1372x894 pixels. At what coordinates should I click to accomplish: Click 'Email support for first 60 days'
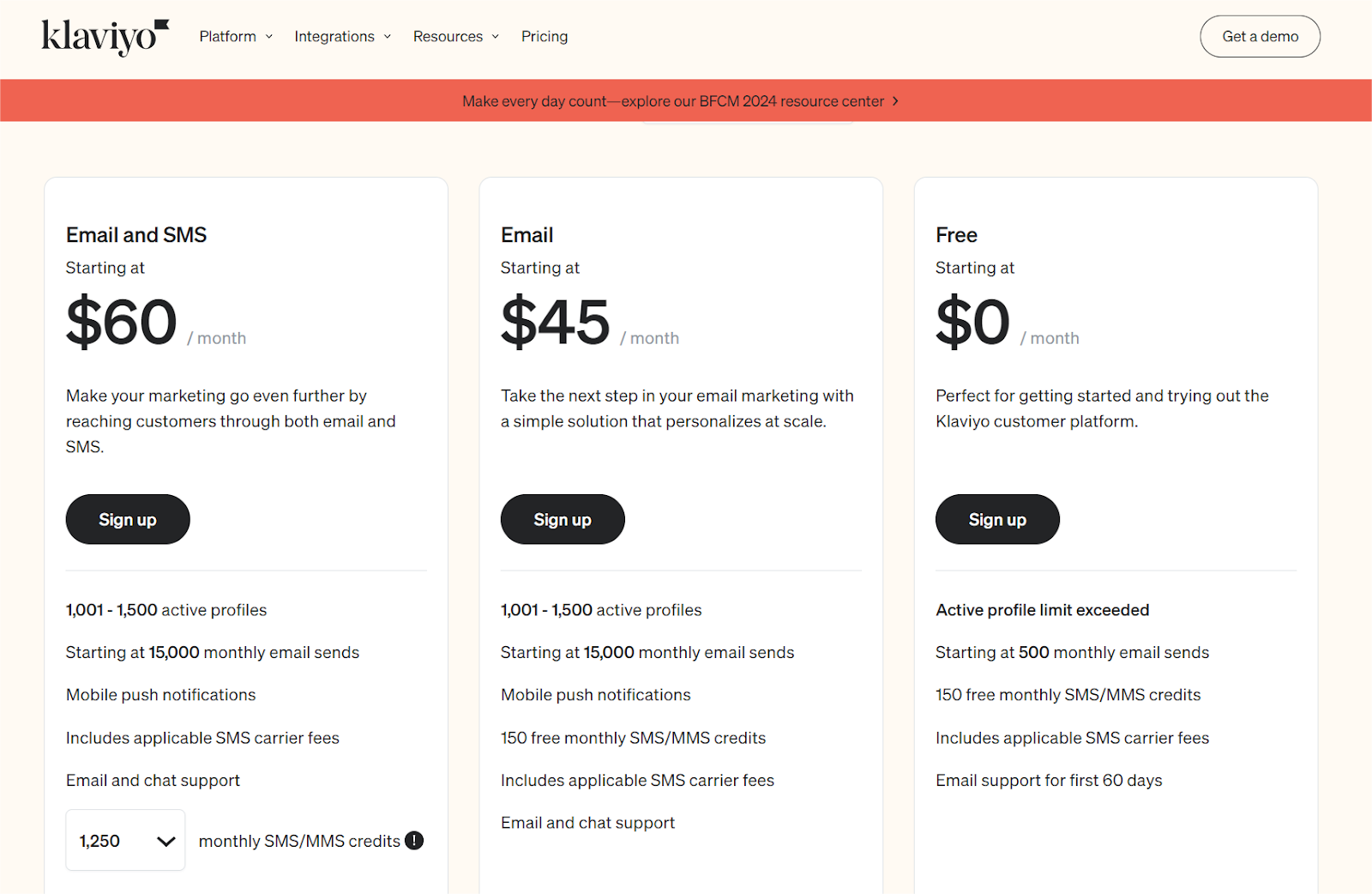coord(1049,781)
